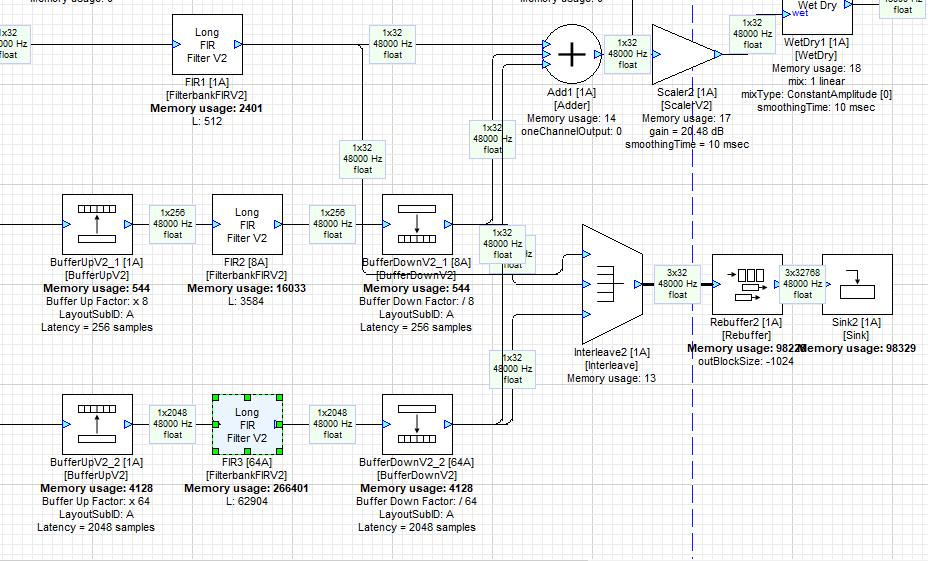
Task: Click the 3x32768 wire info label
Action: point(802,283)
